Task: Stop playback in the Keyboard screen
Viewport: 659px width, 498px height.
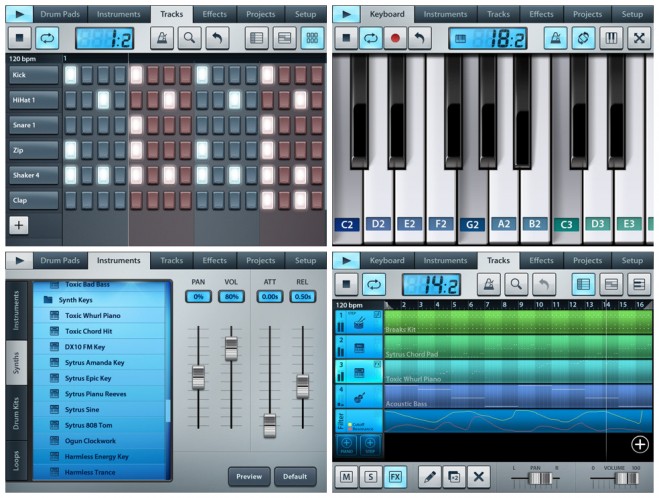Action: [346, 38]
